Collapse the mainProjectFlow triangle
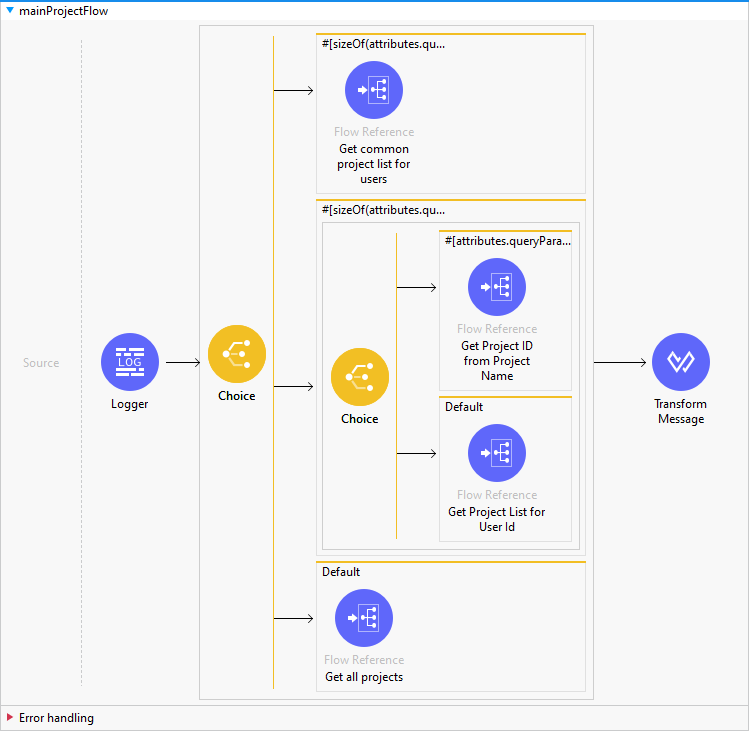The width and height of the screenshot is (749, 731). (x=10, y=10)
